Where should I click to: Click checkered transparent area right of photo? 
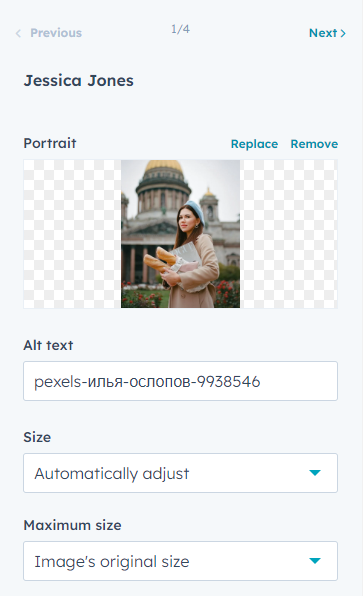(289, 234)
